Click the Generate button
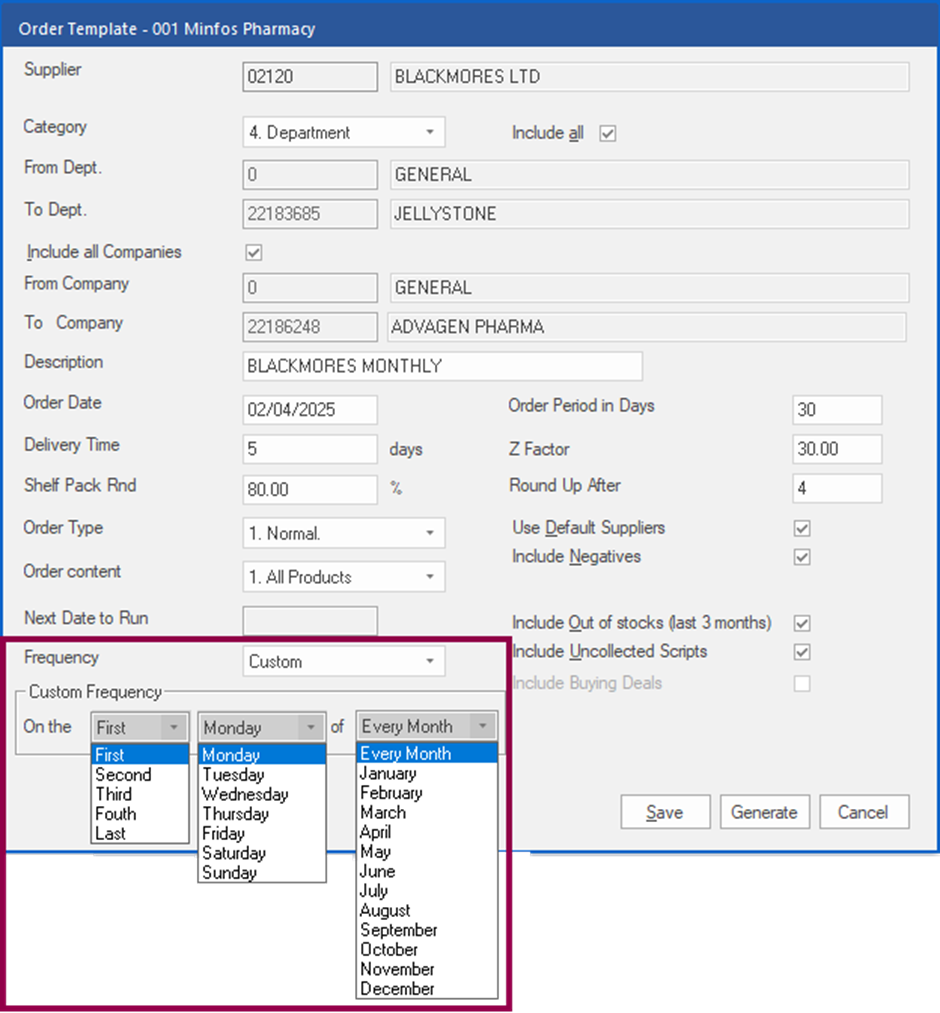940x1013 pixels. tap(764, 812)
